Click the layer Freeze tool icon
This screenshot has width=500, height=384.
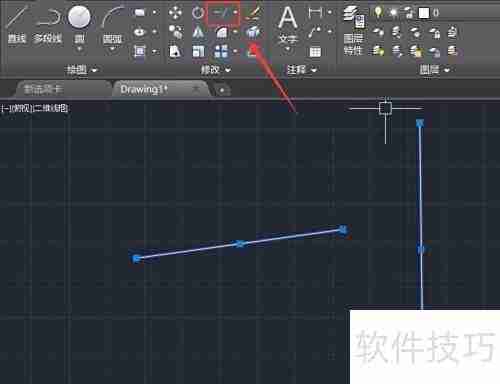[x=416, y=32]
